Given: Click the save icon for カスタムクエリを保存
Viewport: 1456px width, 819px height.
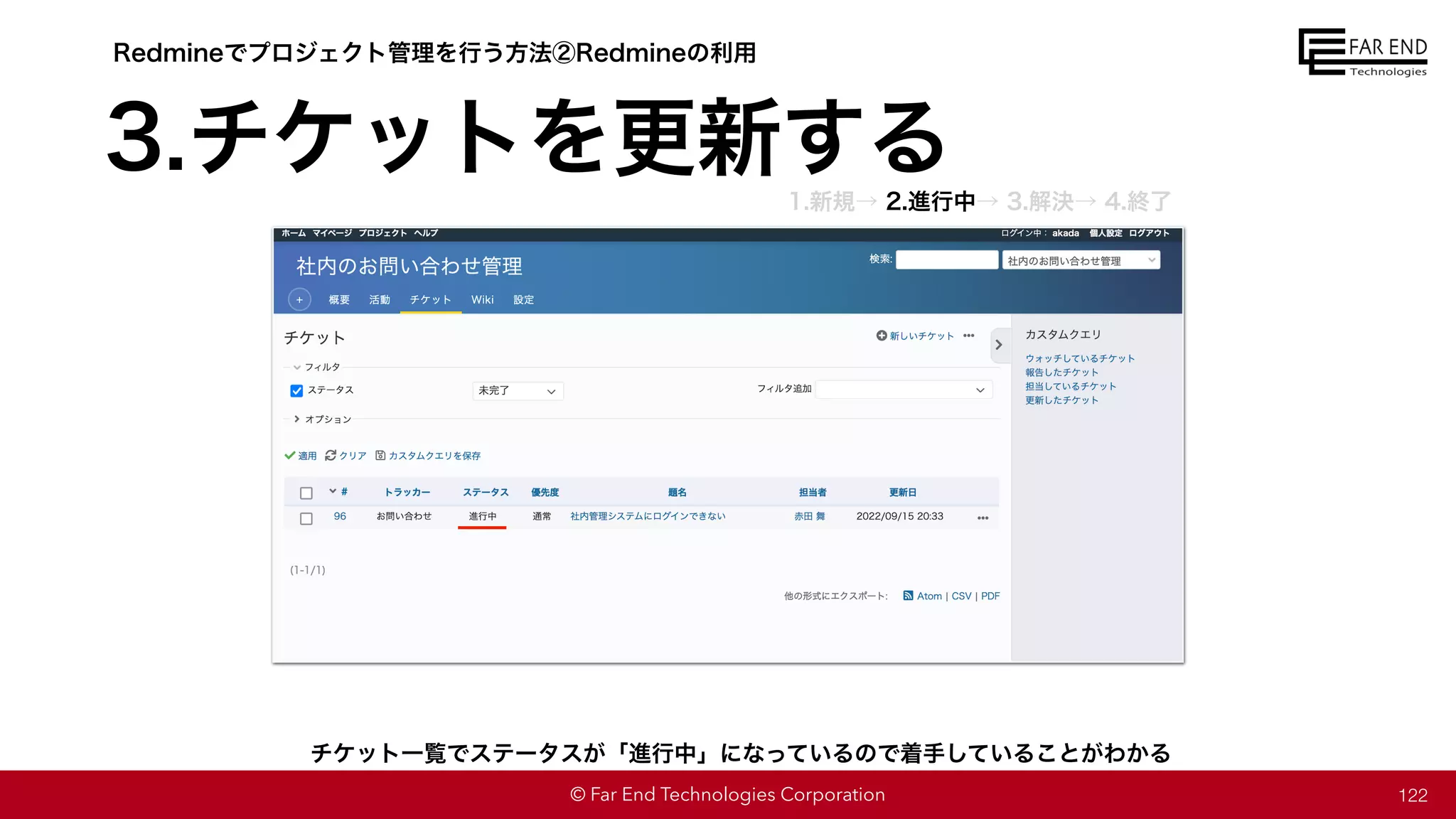Looking at the screenshot, I should point(380,456).
